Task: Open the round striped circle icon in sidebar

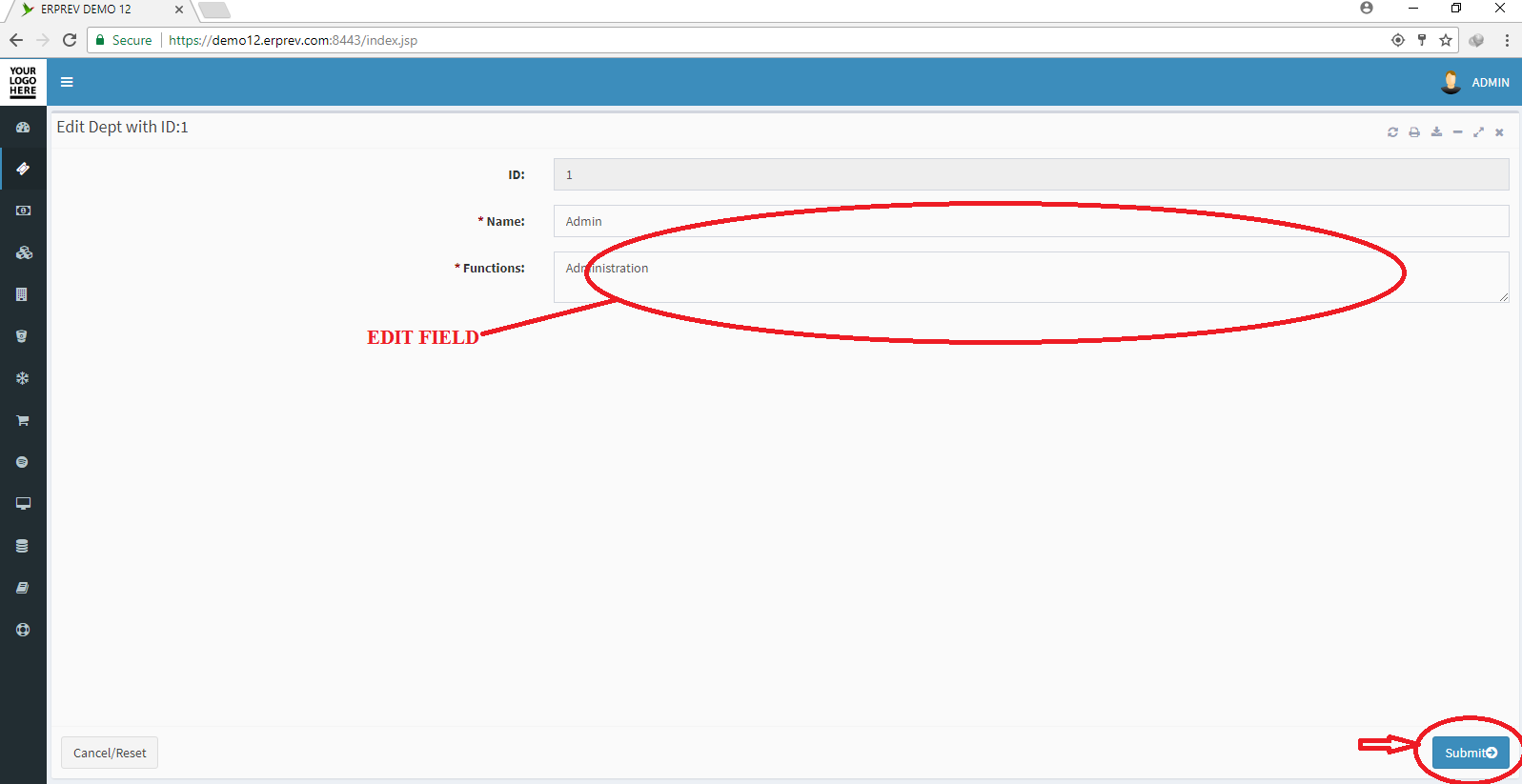Action: click(22, 462)
